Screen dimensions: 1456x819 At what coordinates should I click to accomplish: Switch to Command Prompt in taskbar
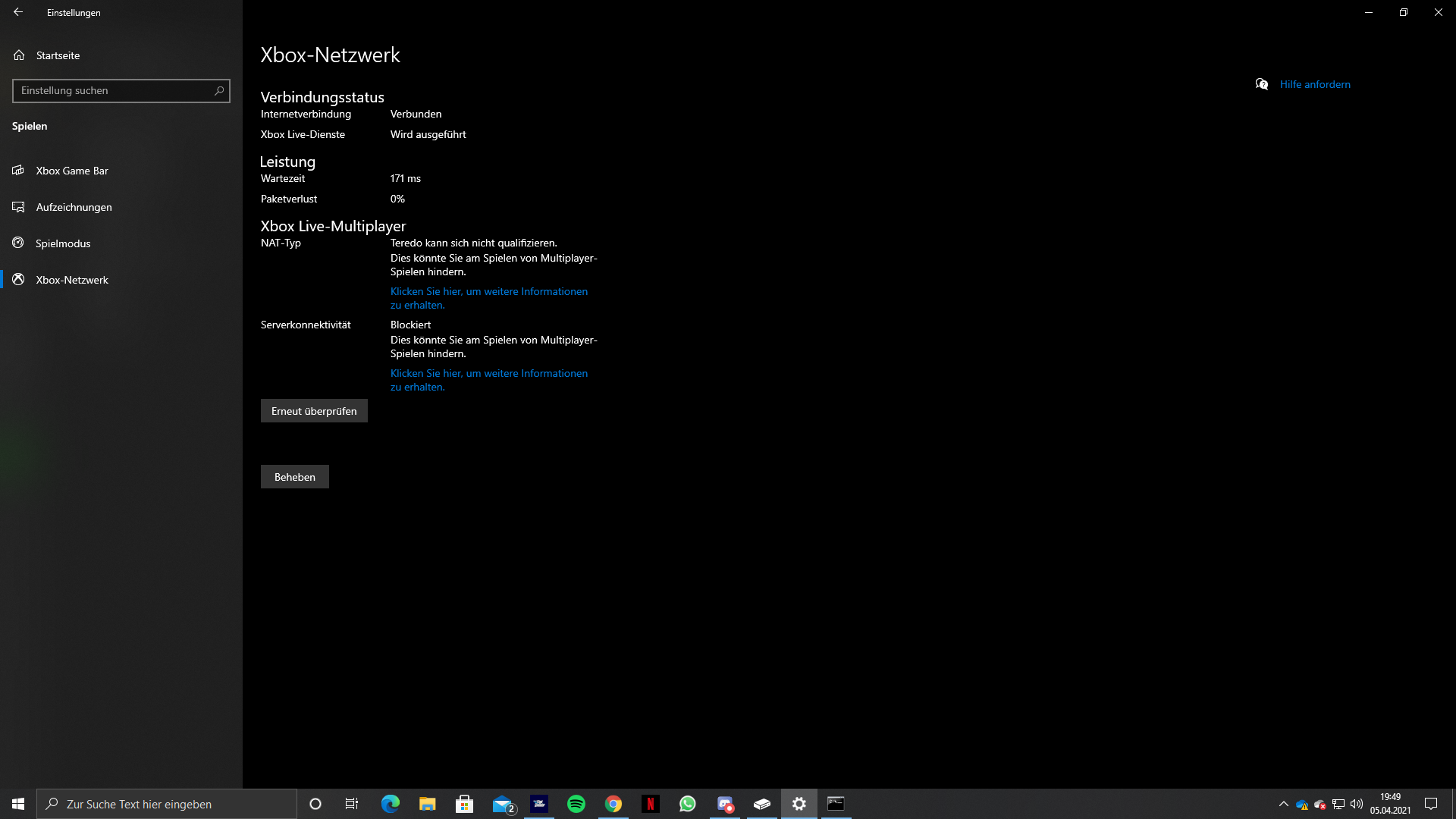pos(836,804)
